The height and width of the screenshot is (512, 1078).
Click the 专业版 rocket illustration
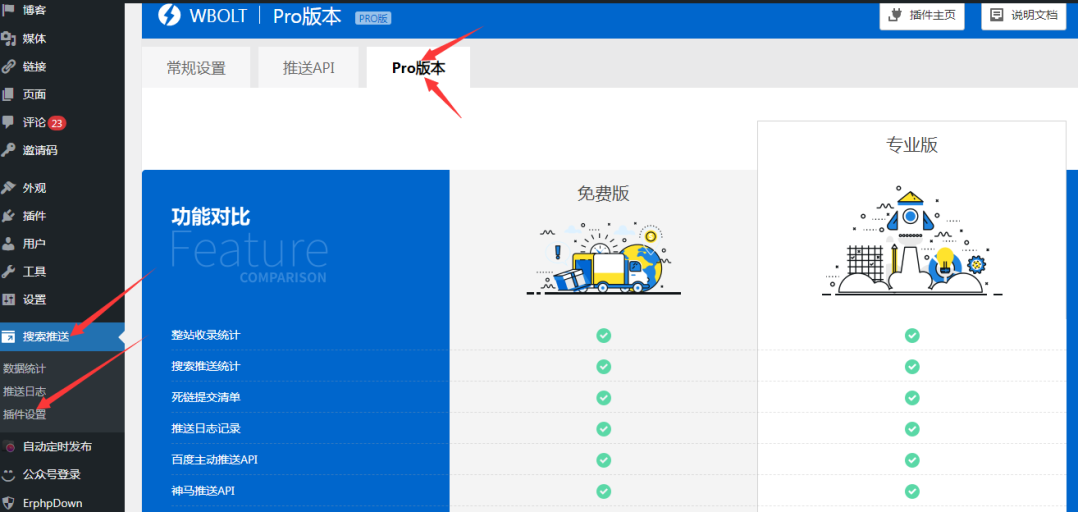point(910,241)
